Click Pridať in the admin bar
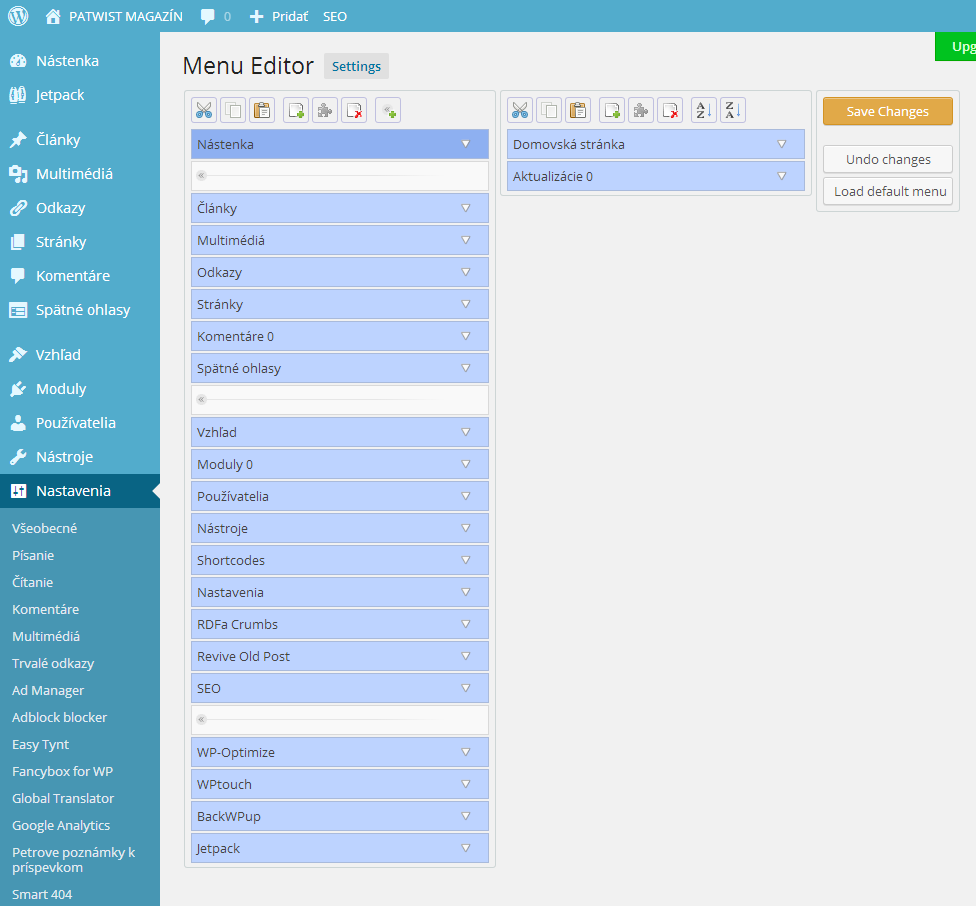The height and width of the screenshot is (906, 976). [279, 17]
